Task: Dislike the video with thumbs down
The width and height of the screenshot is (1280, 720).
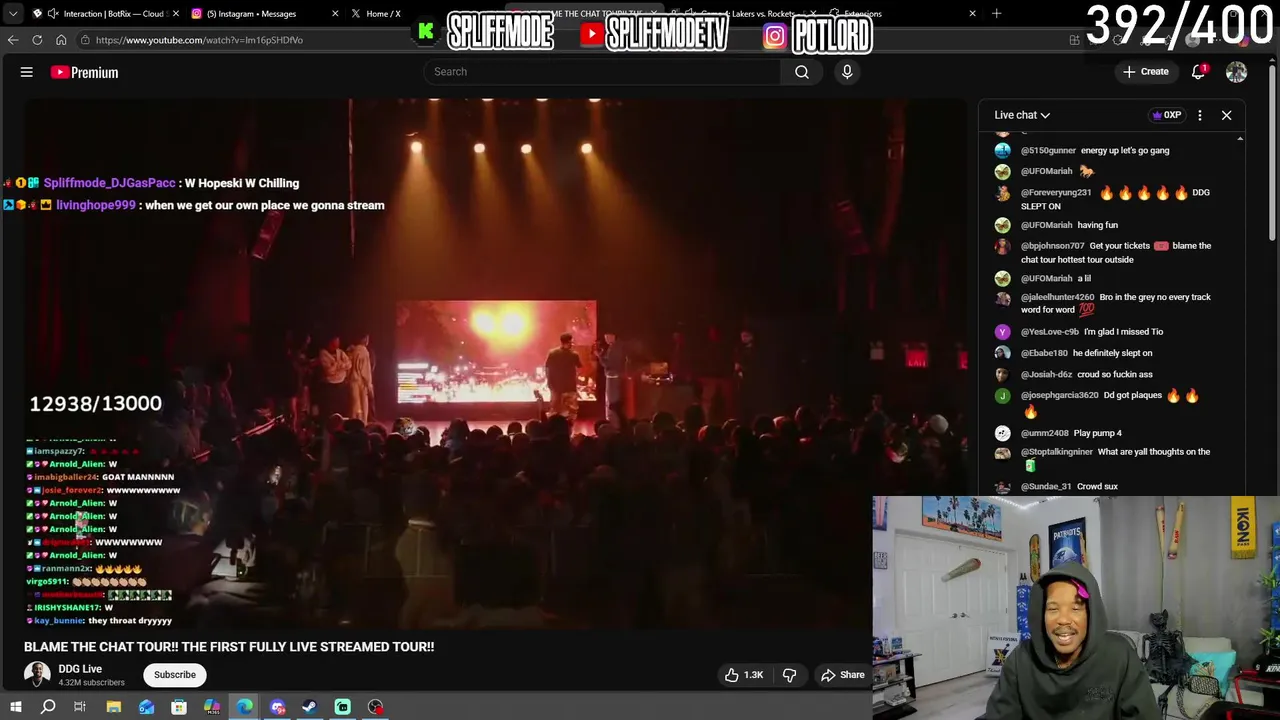Action: (x=789, y=675)
